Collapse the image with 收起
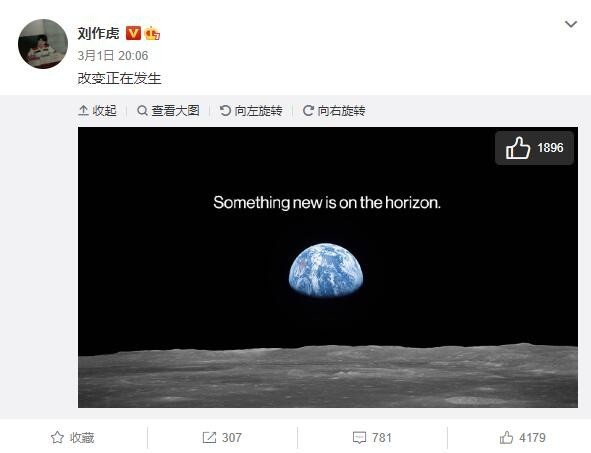The width and height of the screenshot is (591, 453). click(97, 110)
